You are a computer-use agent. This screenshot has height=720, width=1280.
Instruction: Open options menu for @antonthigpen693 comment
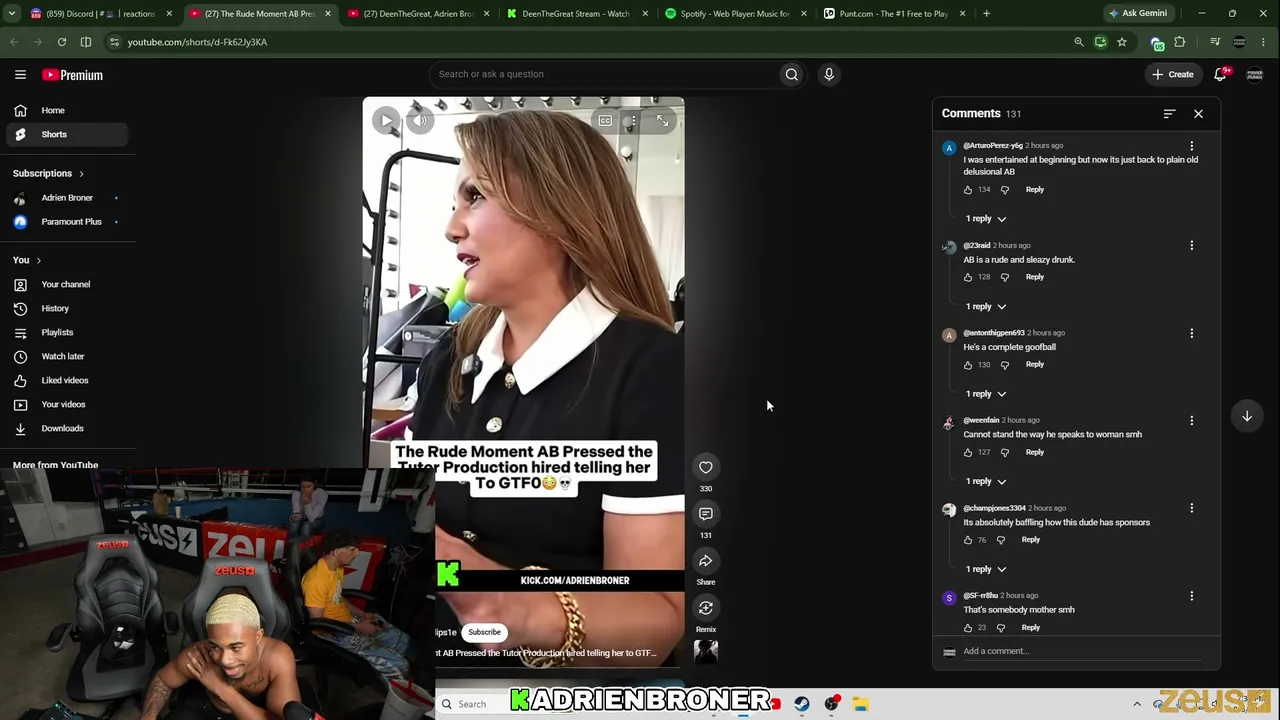pyautogui.click(x=1191, y=333)
